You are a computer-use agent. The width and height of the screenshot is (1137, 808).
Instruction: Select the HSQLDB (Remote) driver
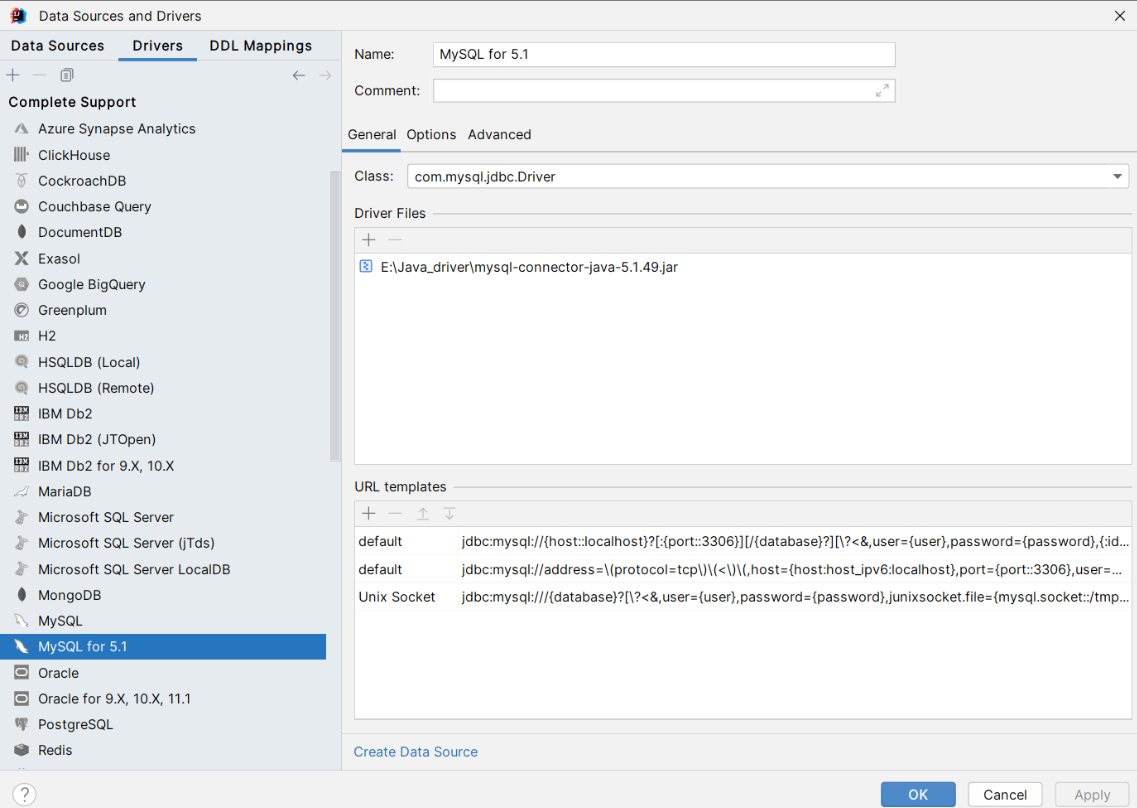(x=163, y=388)
